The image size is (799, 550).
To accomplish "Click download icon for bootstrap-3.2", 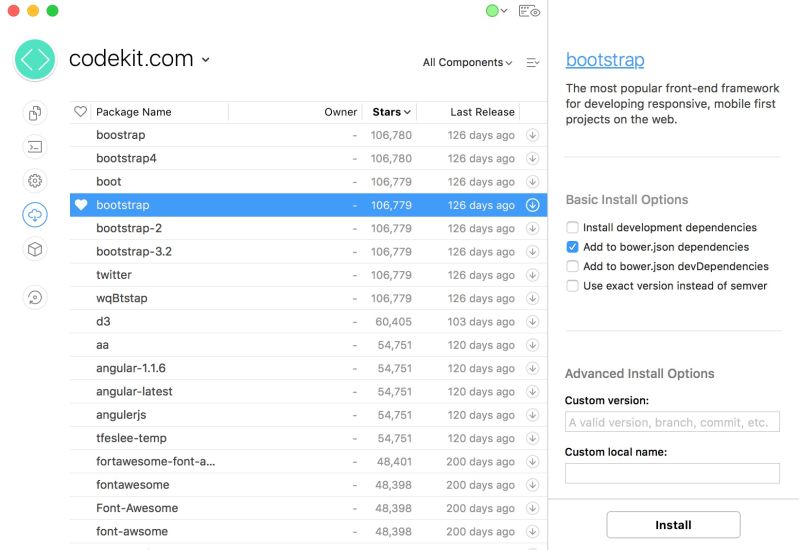I will tap(532, 252).
